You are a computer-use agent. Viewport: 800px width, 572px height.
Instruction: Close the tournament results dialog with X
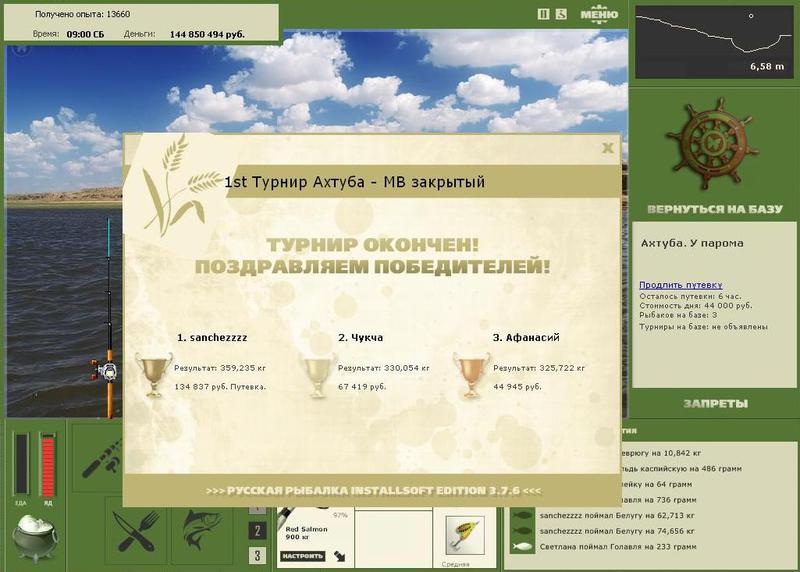pyautogui.click(x=607, y=148)
